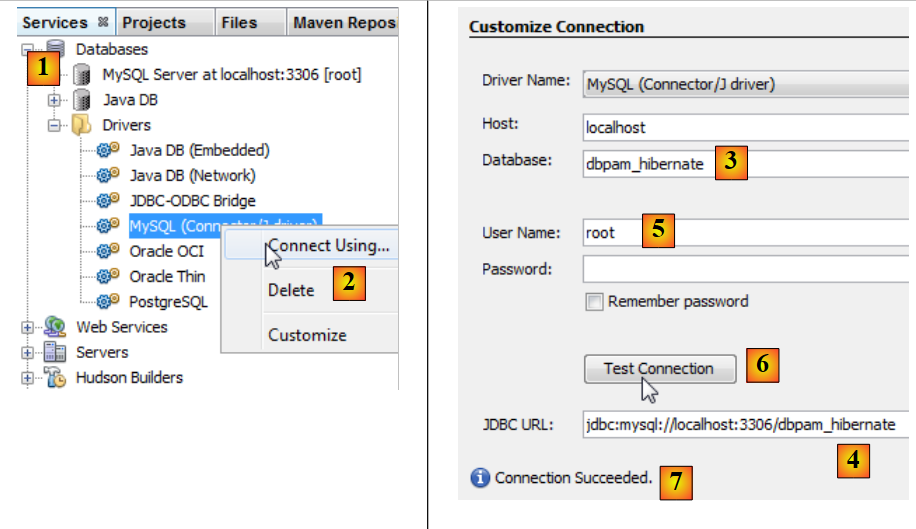Click the Databases node icon
The image size is (916, 529).
coord(56,49)
